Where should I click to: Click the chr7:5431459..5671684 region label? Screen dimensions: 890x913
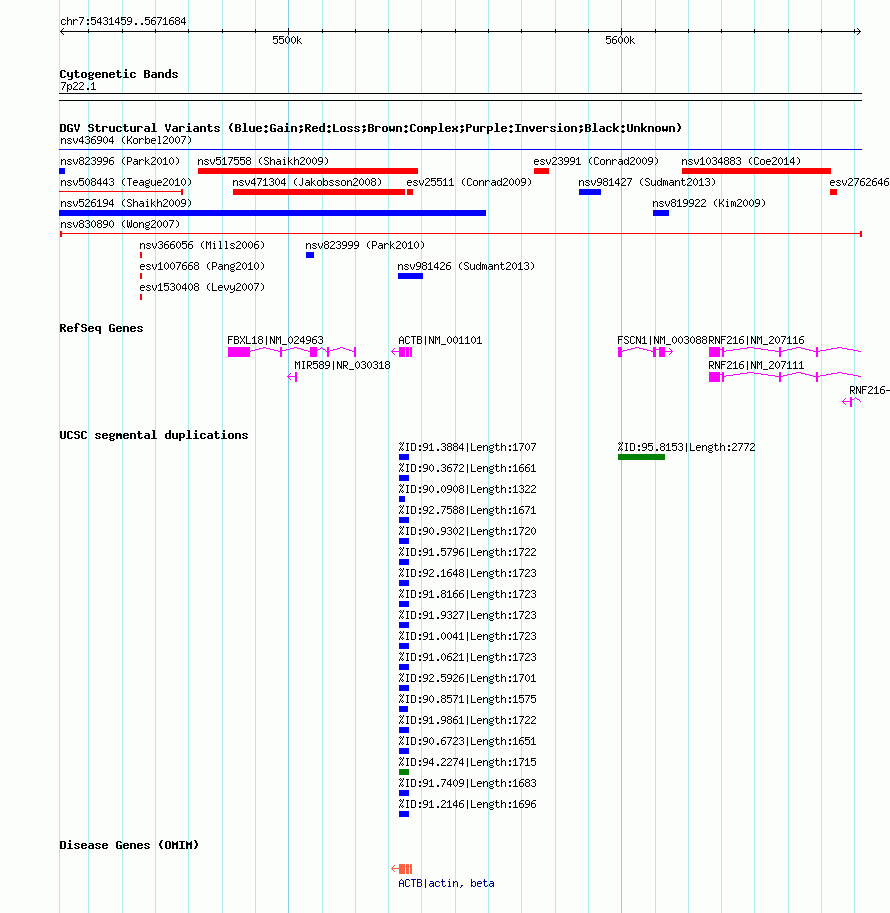(x=123, y=22)
